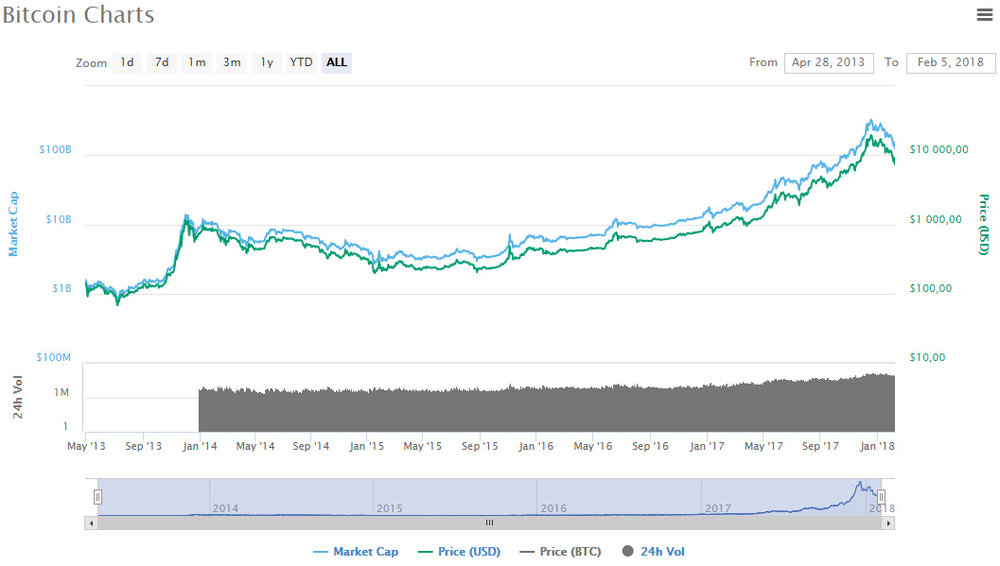This screenshot has width=1000, height=566.
Task: Click the vertical Price (USD) axis title
Action: click(x=984, y=225)
